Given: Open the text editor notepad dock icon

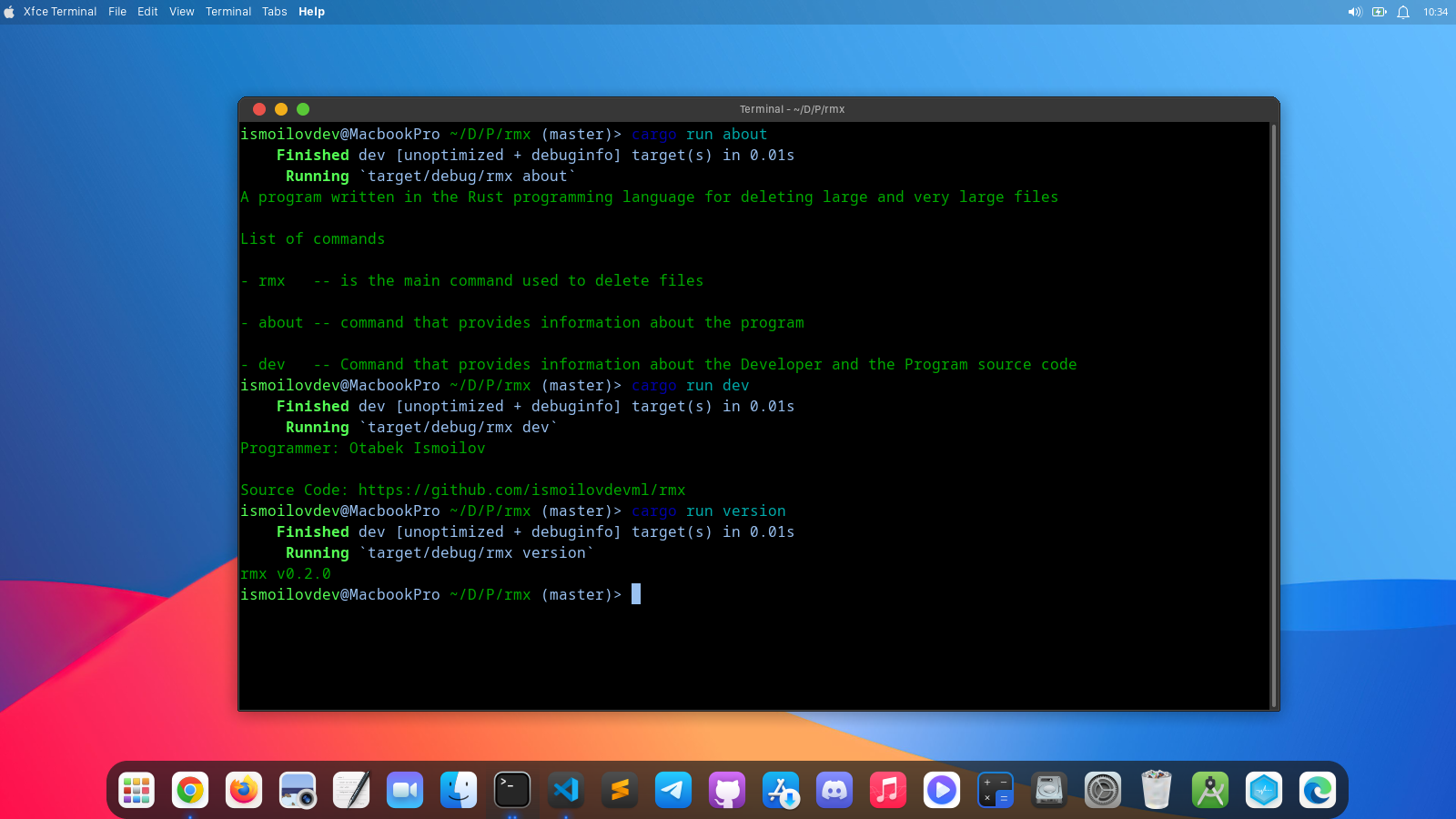Looking at the screenshot, I should tap(351, 790).
